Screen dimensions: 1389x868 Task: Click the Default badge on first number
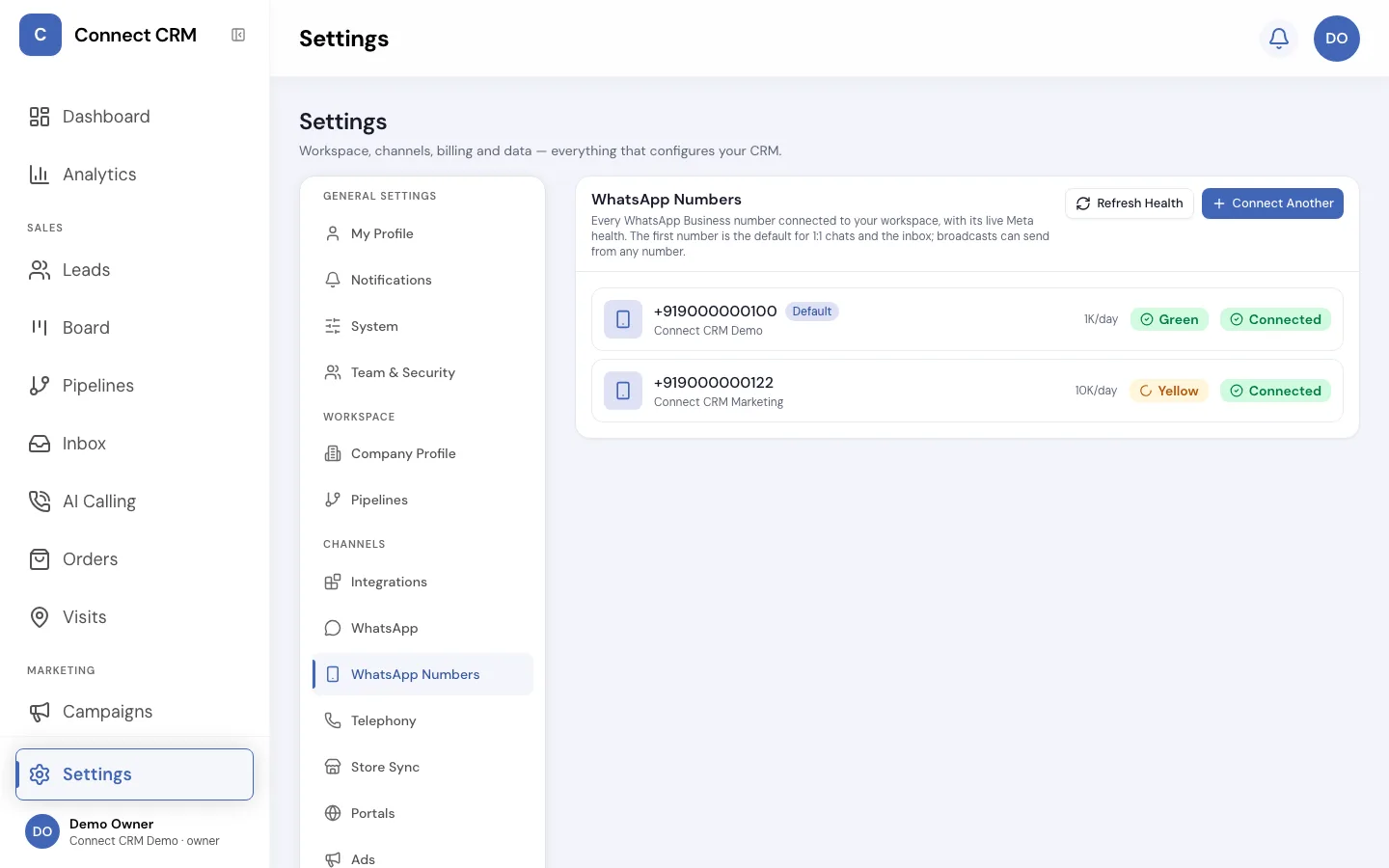tap(812, 312)
